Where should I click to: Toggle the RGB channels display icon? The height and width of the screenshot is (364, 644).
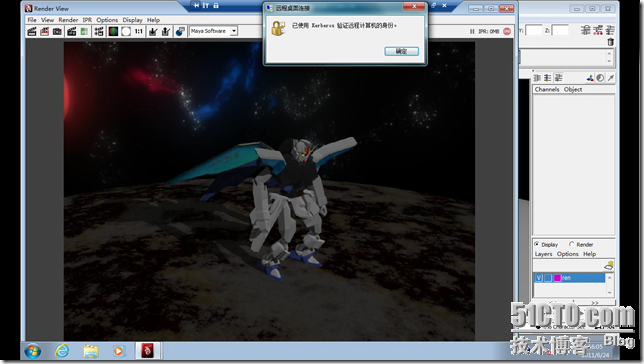[x=113, y=31]
